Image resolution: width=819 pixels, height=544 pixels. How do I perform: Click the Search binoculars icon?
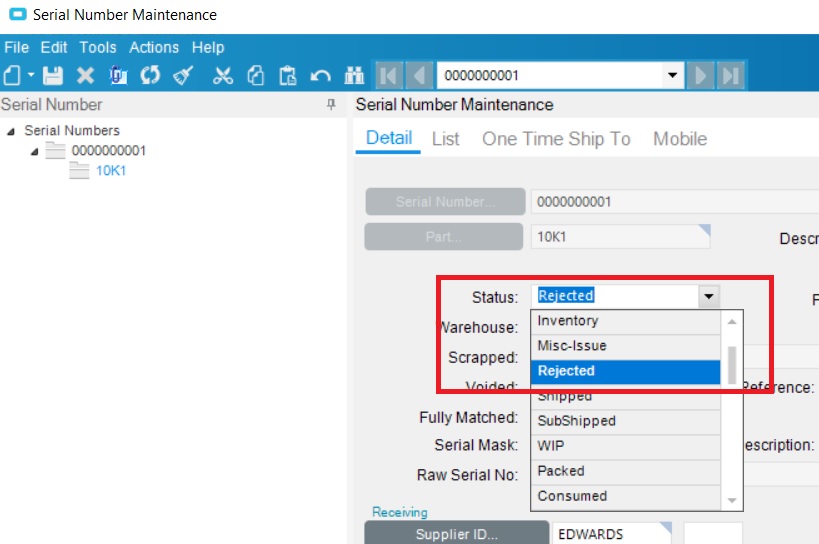(354, 76)
